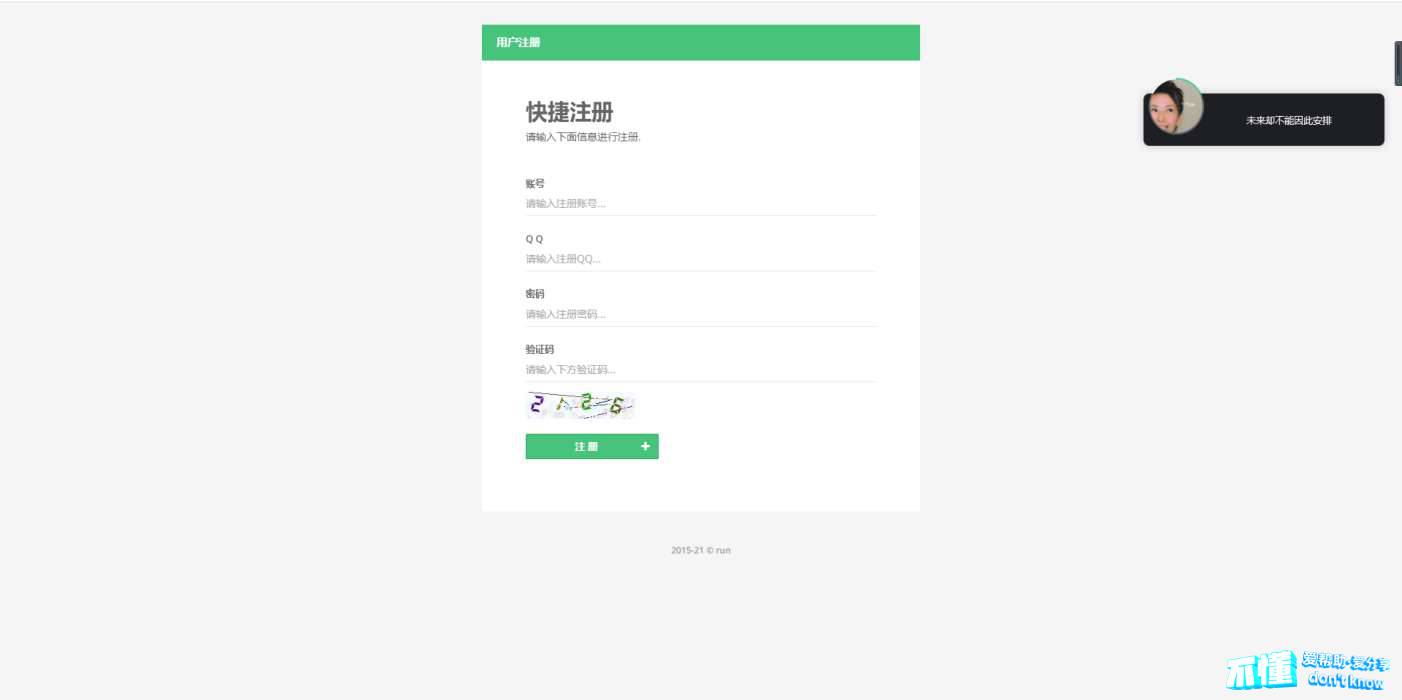Submit the form with the 注册 button
Image resolution: width=1402 pixels, height=700 pixels.
point(592,446)
